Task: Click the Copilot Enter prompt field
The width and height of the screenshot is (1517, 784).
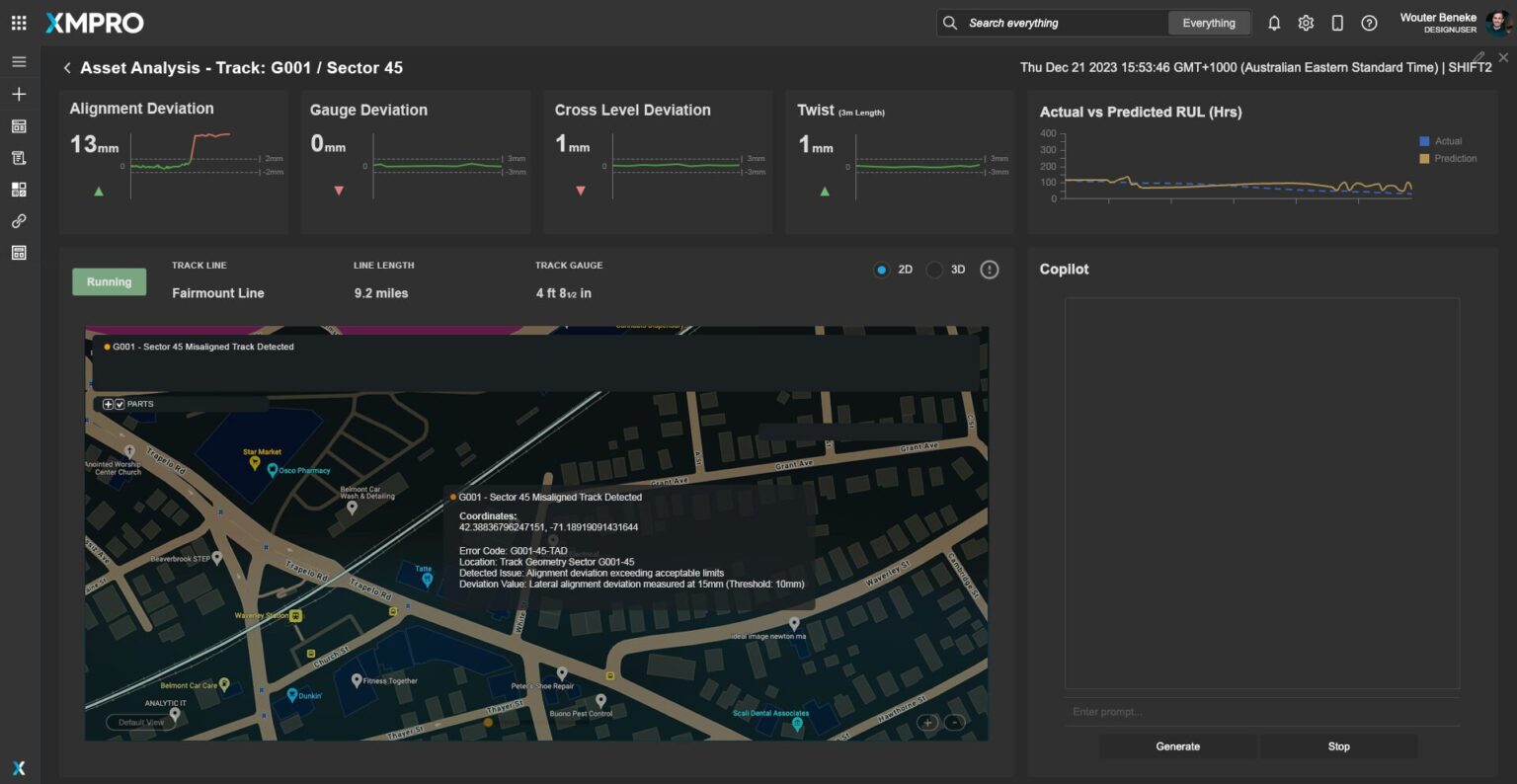Action: 1261,712
